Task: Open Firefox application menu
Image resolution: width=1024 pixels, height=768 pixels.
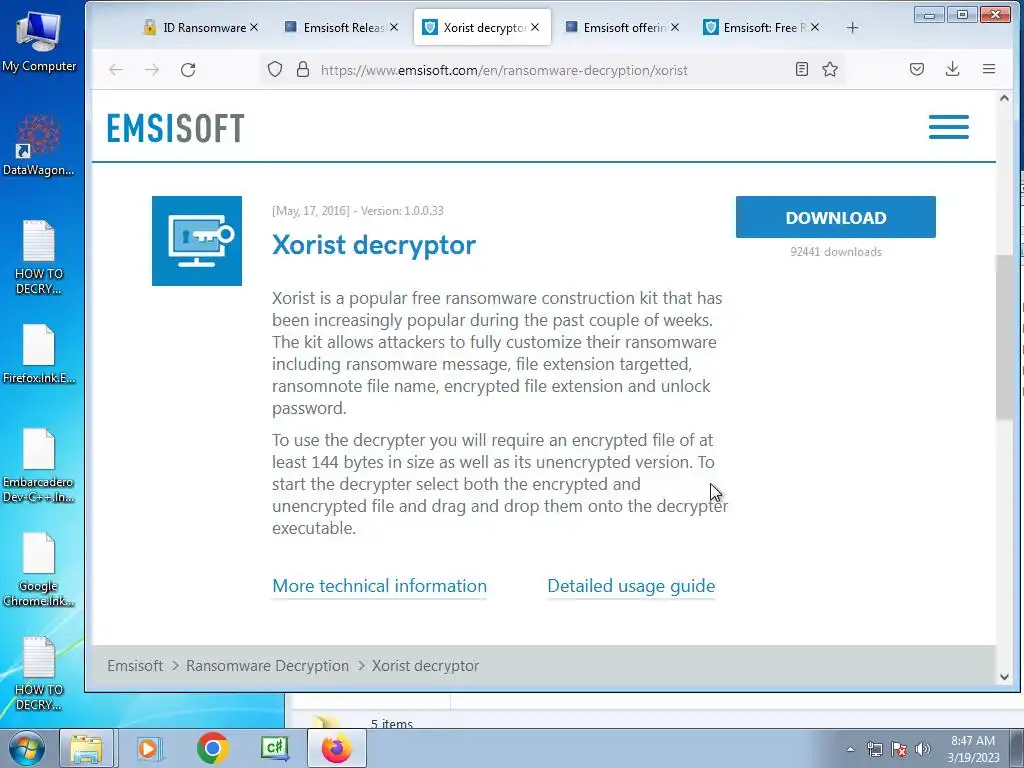Action: point(989,69)
